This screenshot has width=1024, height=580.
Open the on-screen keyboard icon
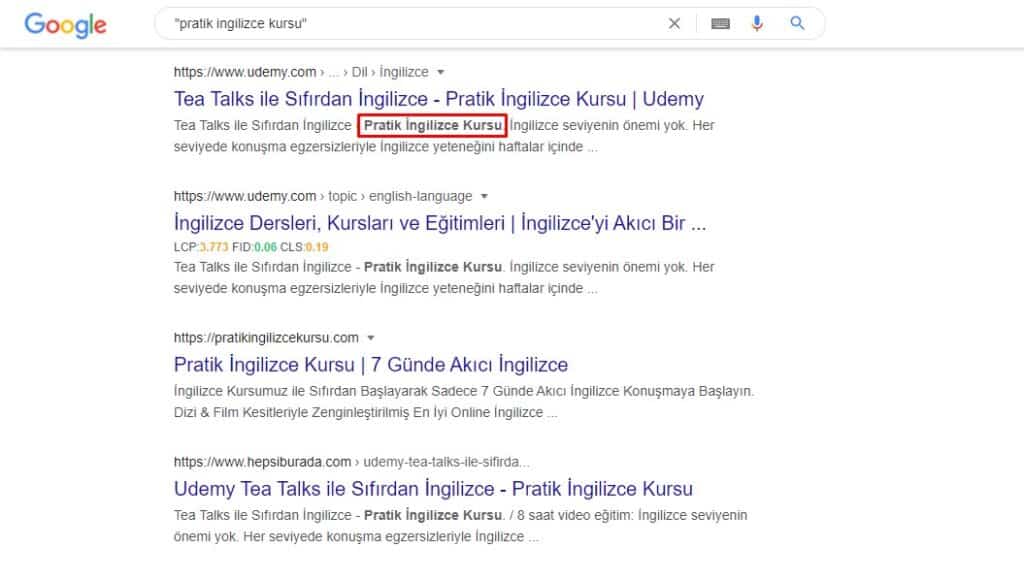click(x=719, y=23)
